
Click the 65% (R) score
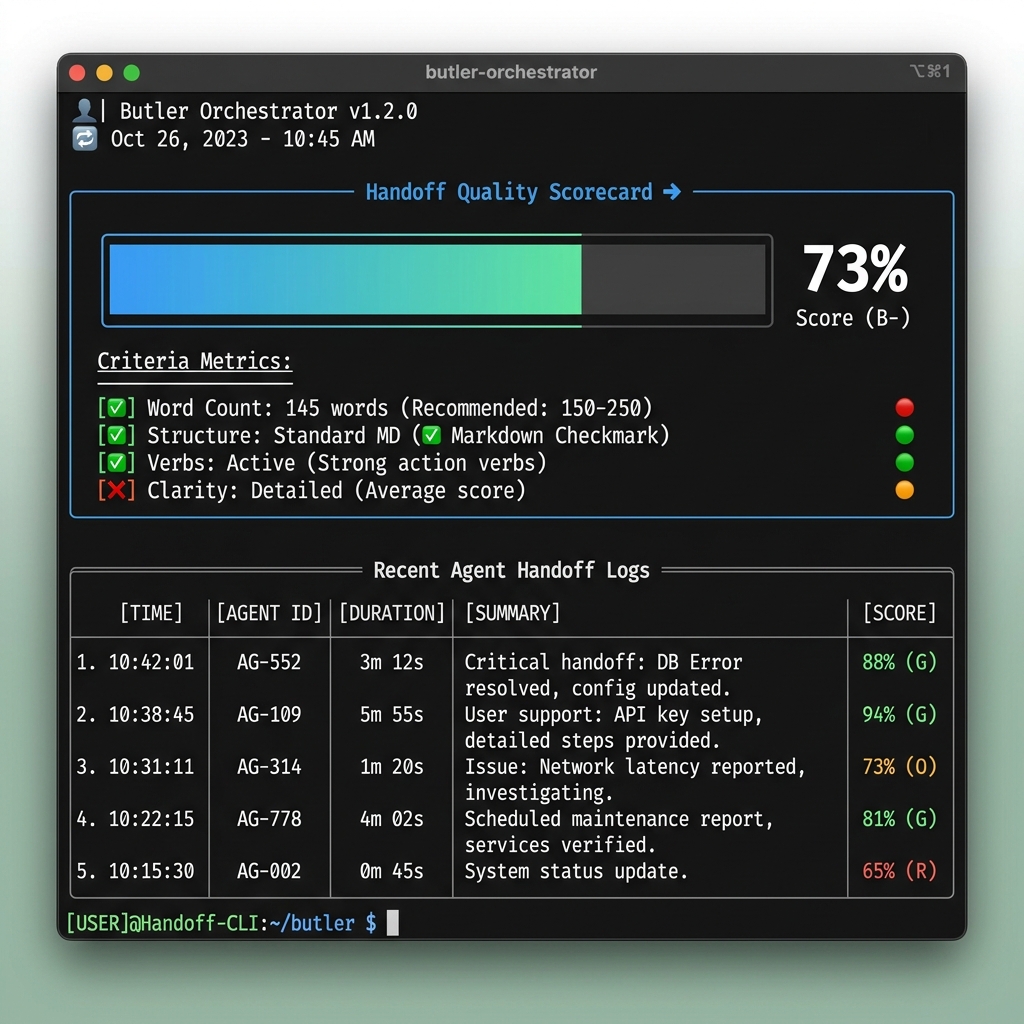point(899,871)
